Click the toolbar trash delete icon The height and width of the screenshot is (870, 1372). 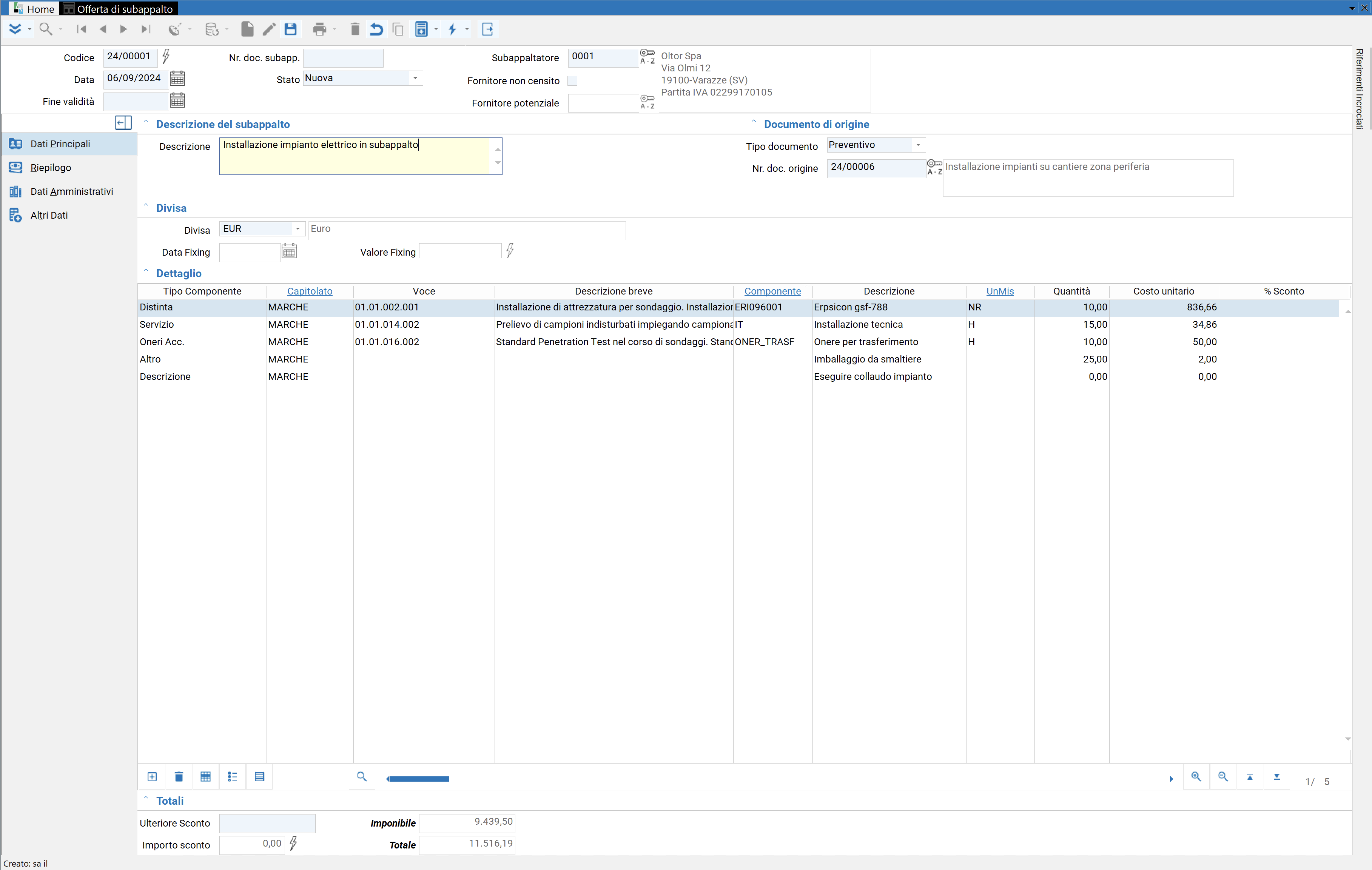[355, 29]
